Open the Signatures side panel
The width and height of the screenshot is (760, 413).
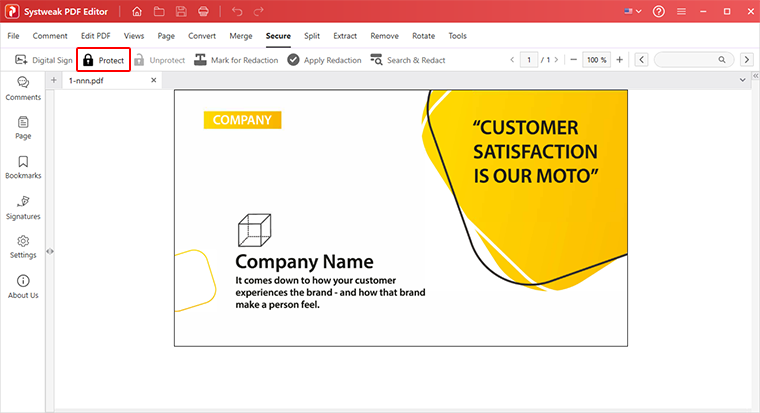click(23, 208)
